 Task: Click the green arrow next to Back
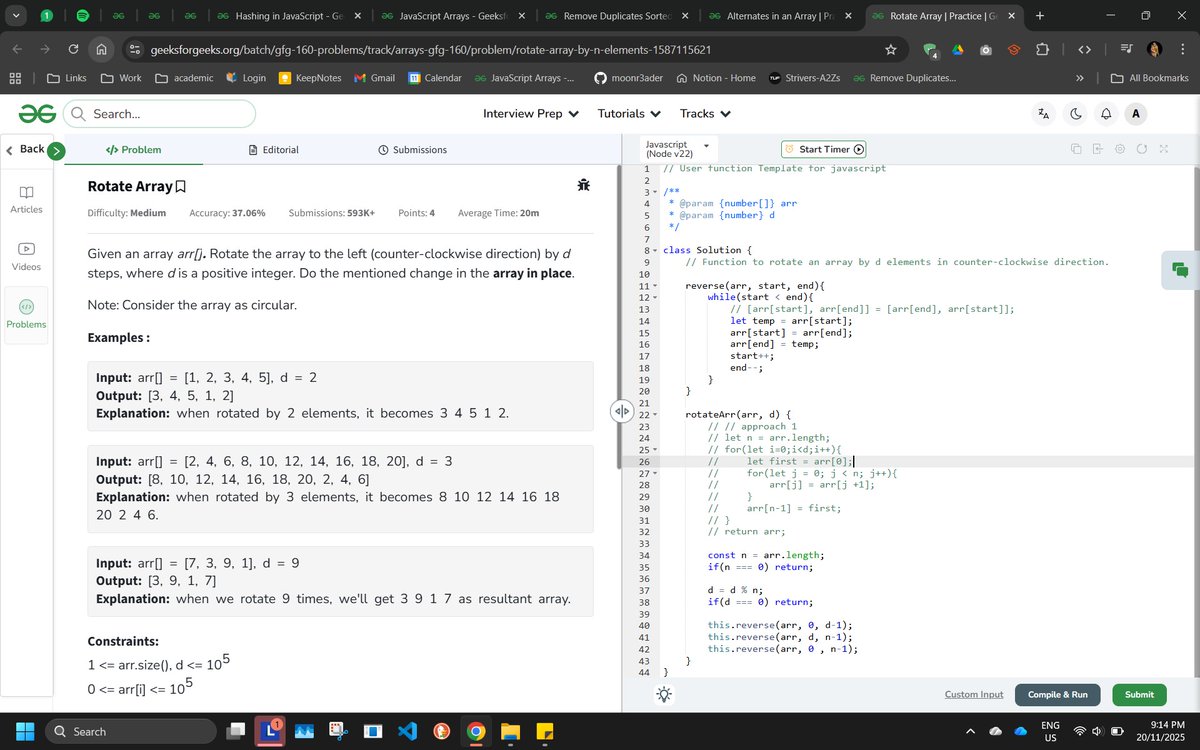[x=56, y=151]
